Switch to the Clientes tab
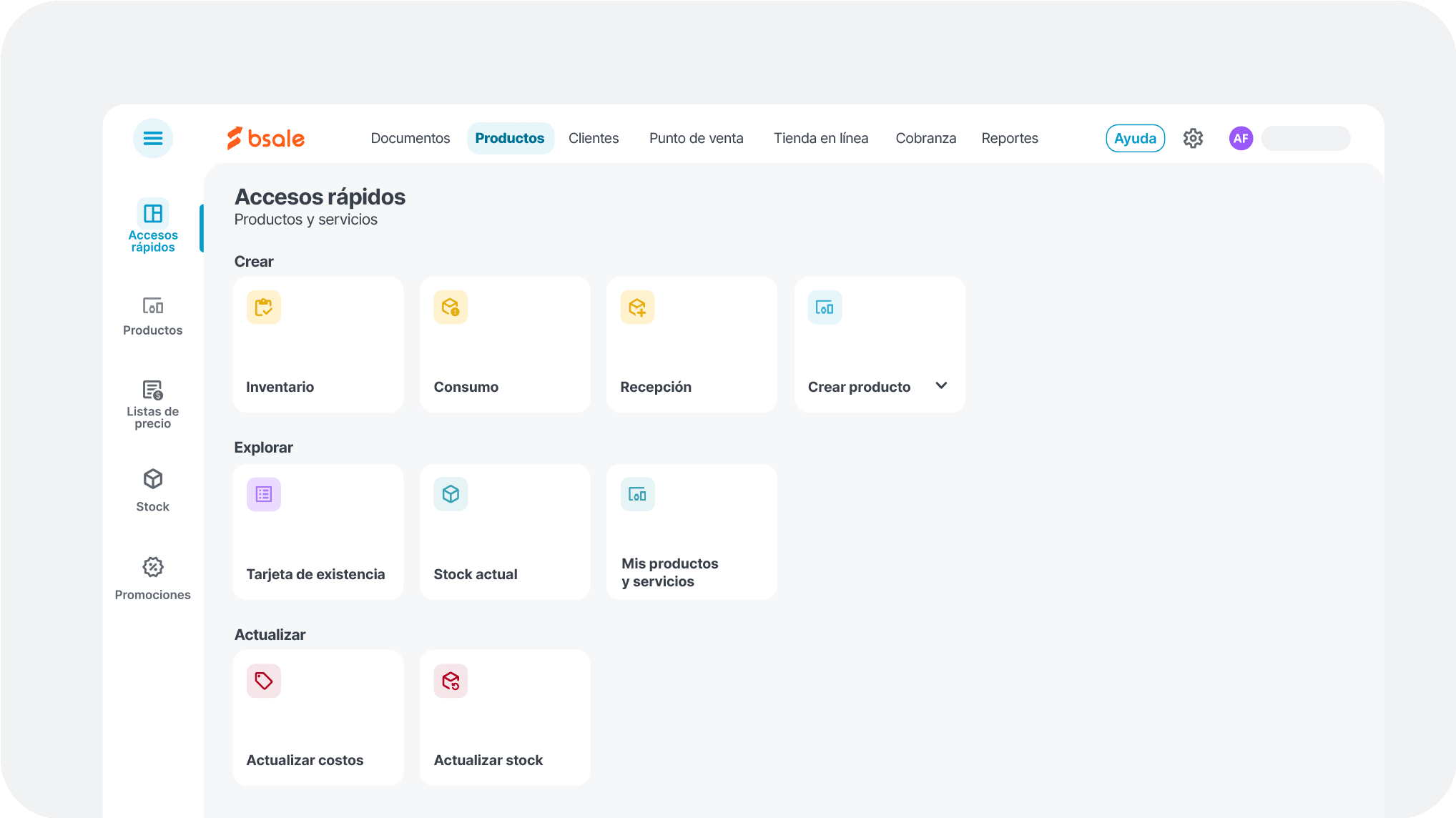 coord(594,138)
